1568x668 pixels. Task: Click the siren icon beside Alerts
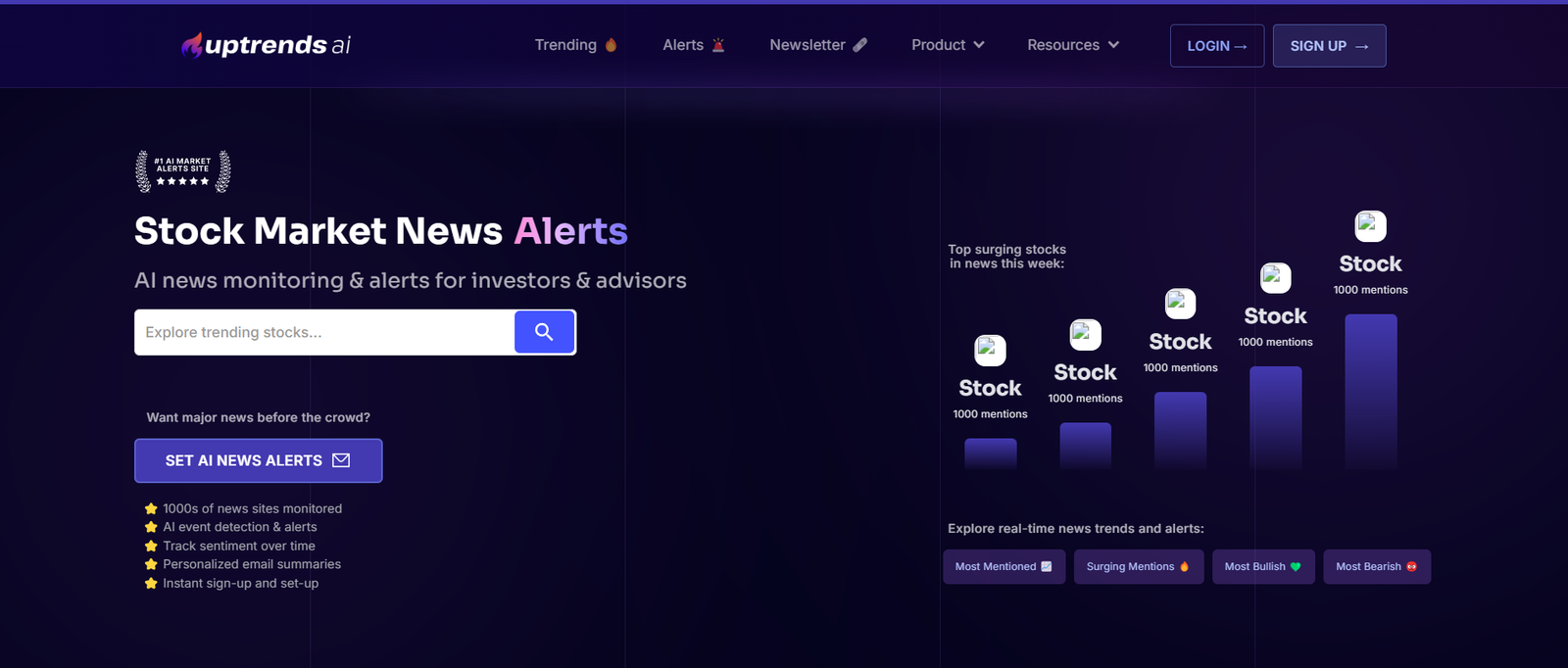tap(718, 45)
